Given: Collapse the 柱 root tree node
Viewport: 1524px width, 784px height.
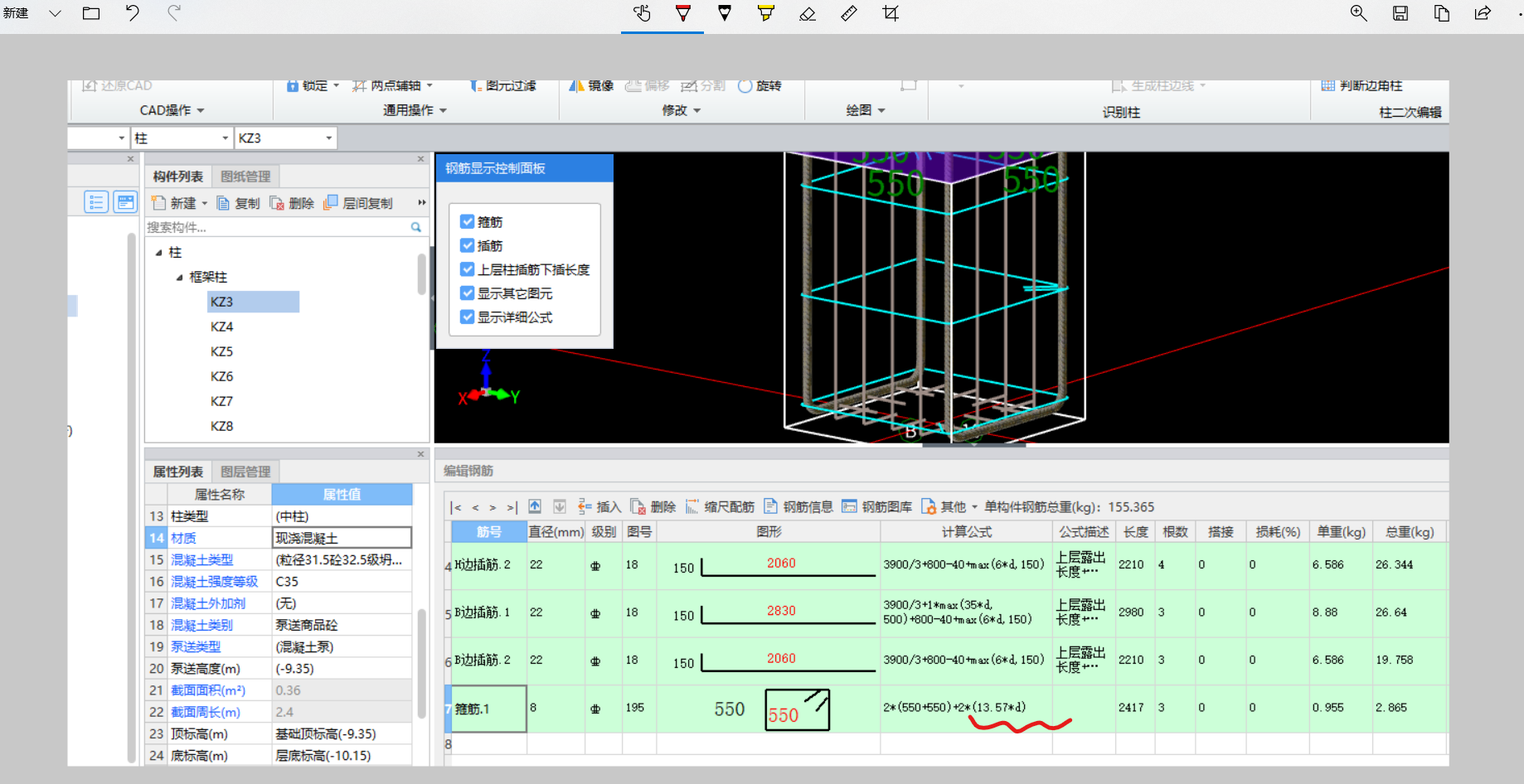Looking at the screenshot, I should (x=158, y=253).
